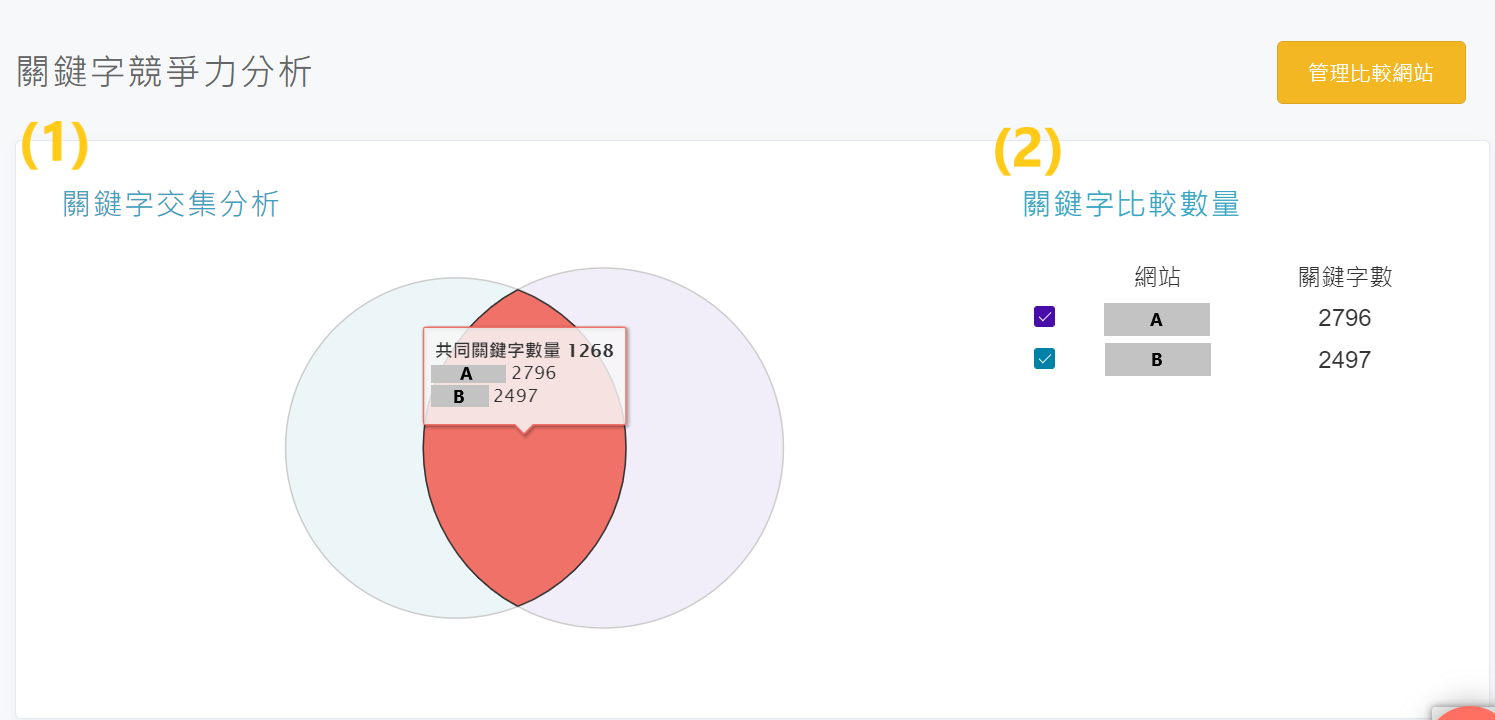Click keyword count 2497 in the table
Image resolution: width=1495 pixels, height=720 pixels.
point(1344,360)
